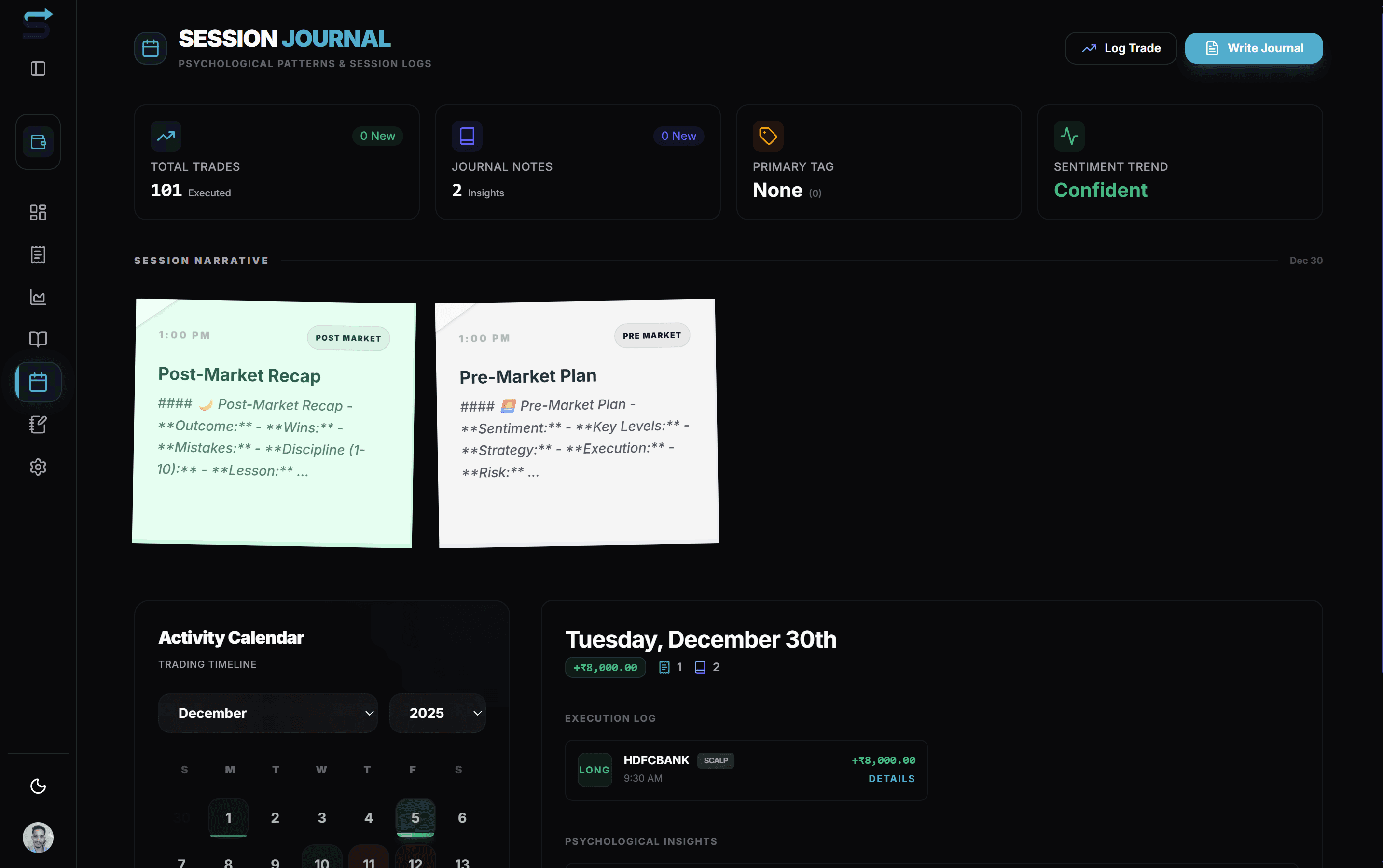The image size is (1383, 868).
Task: Select day 1 in the Activity Calendar
Action: (228, 817)
